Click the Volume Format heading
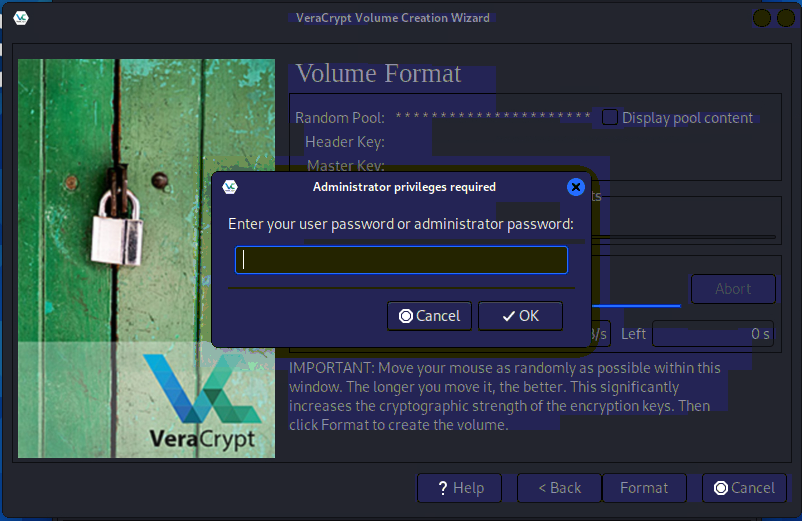802x521 pixels. point(378,74)
